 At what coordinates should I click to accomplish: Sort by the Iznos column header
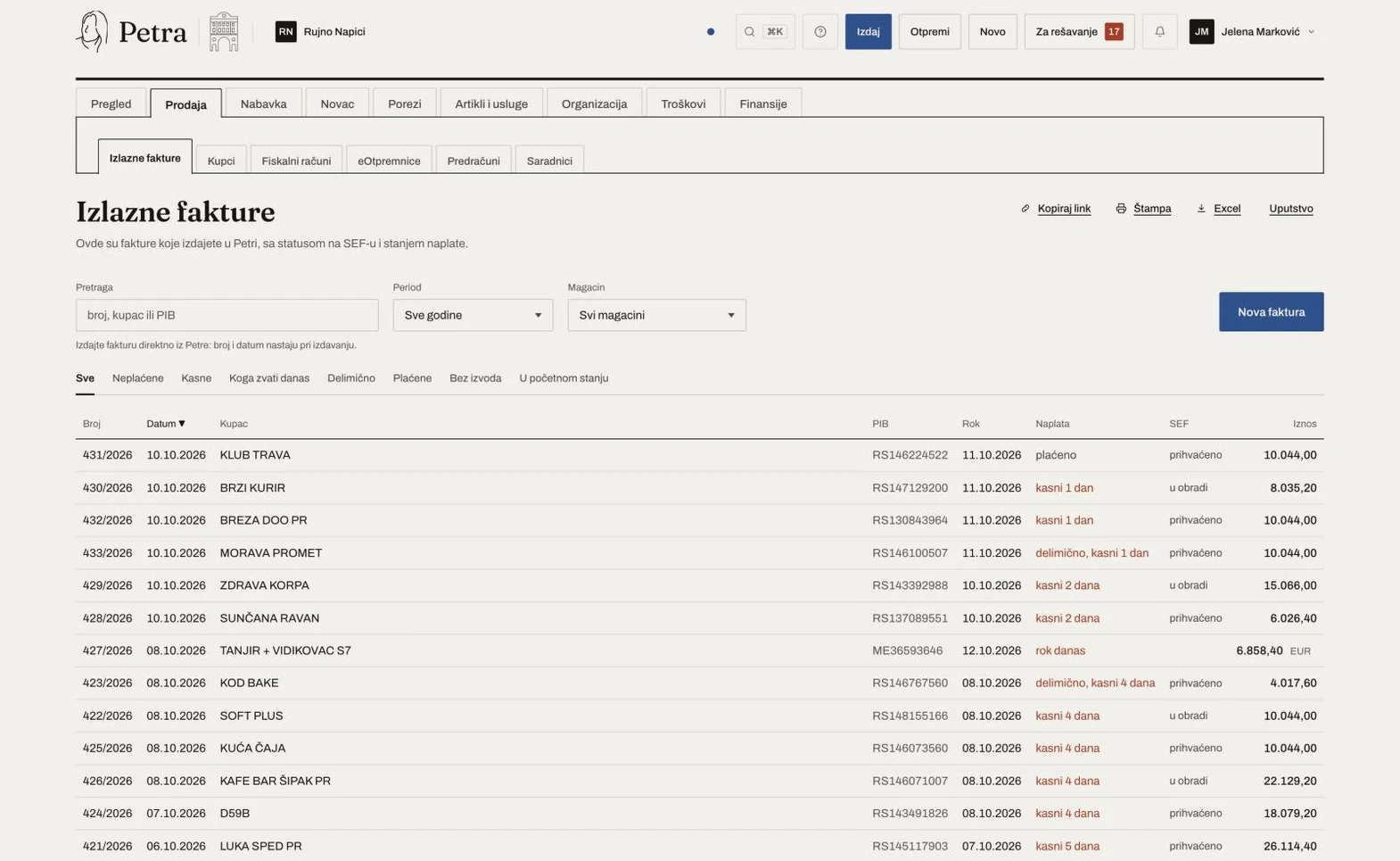pyautogui.click(x=1305, y=424)
